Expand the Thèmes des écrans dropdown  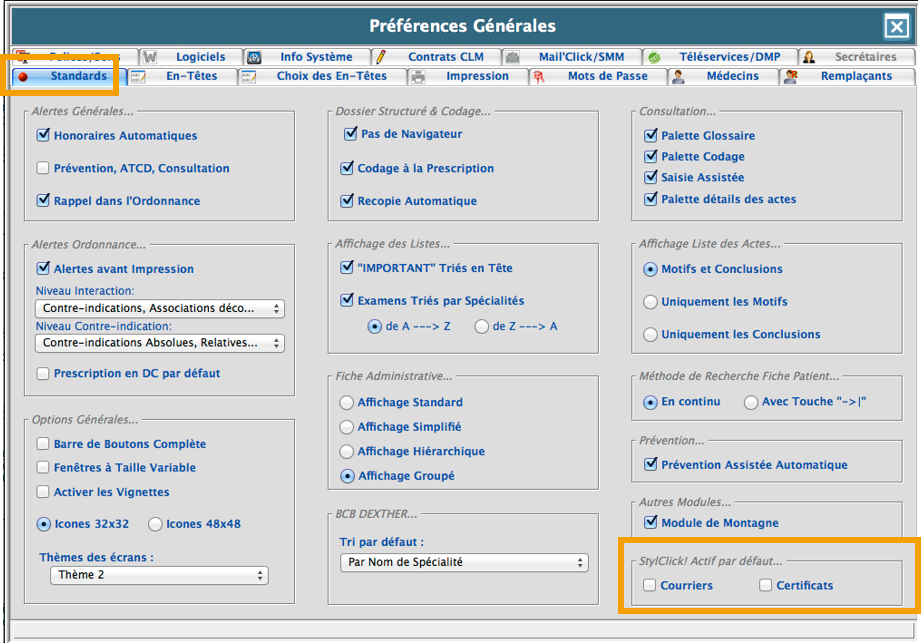tap(159, 575)
